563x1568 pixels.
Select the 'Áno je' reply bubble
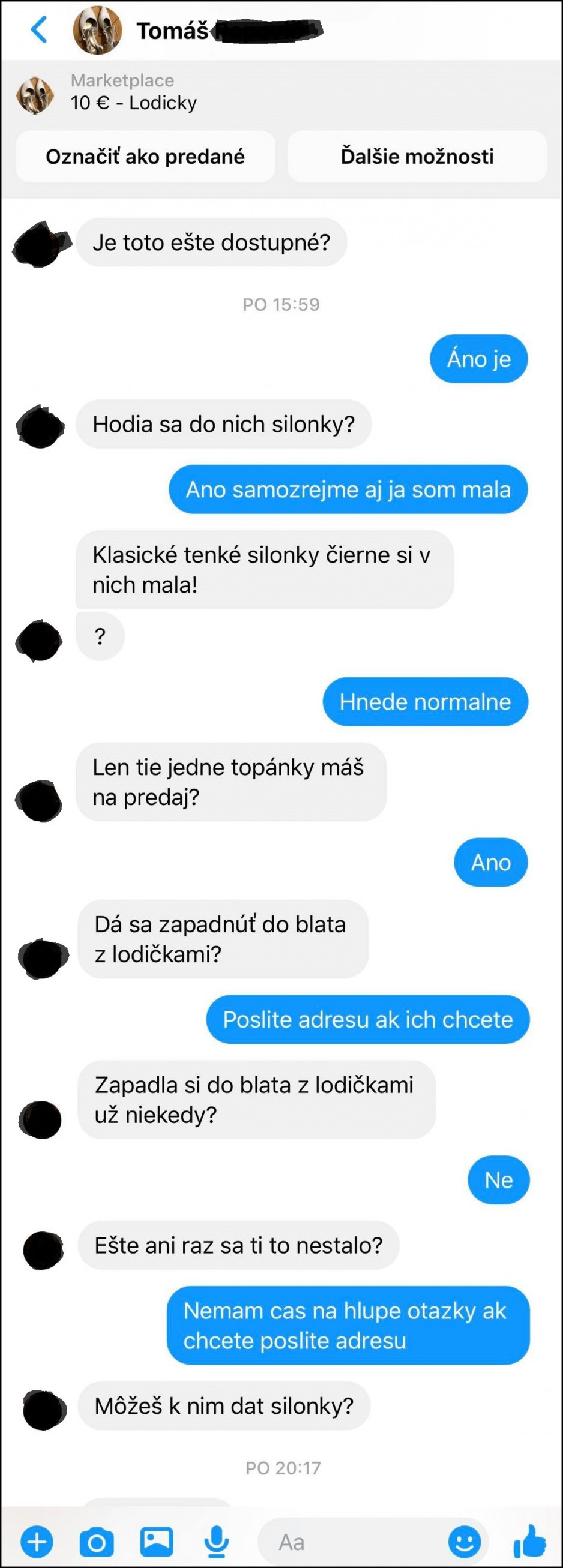[x=479, y=359]
